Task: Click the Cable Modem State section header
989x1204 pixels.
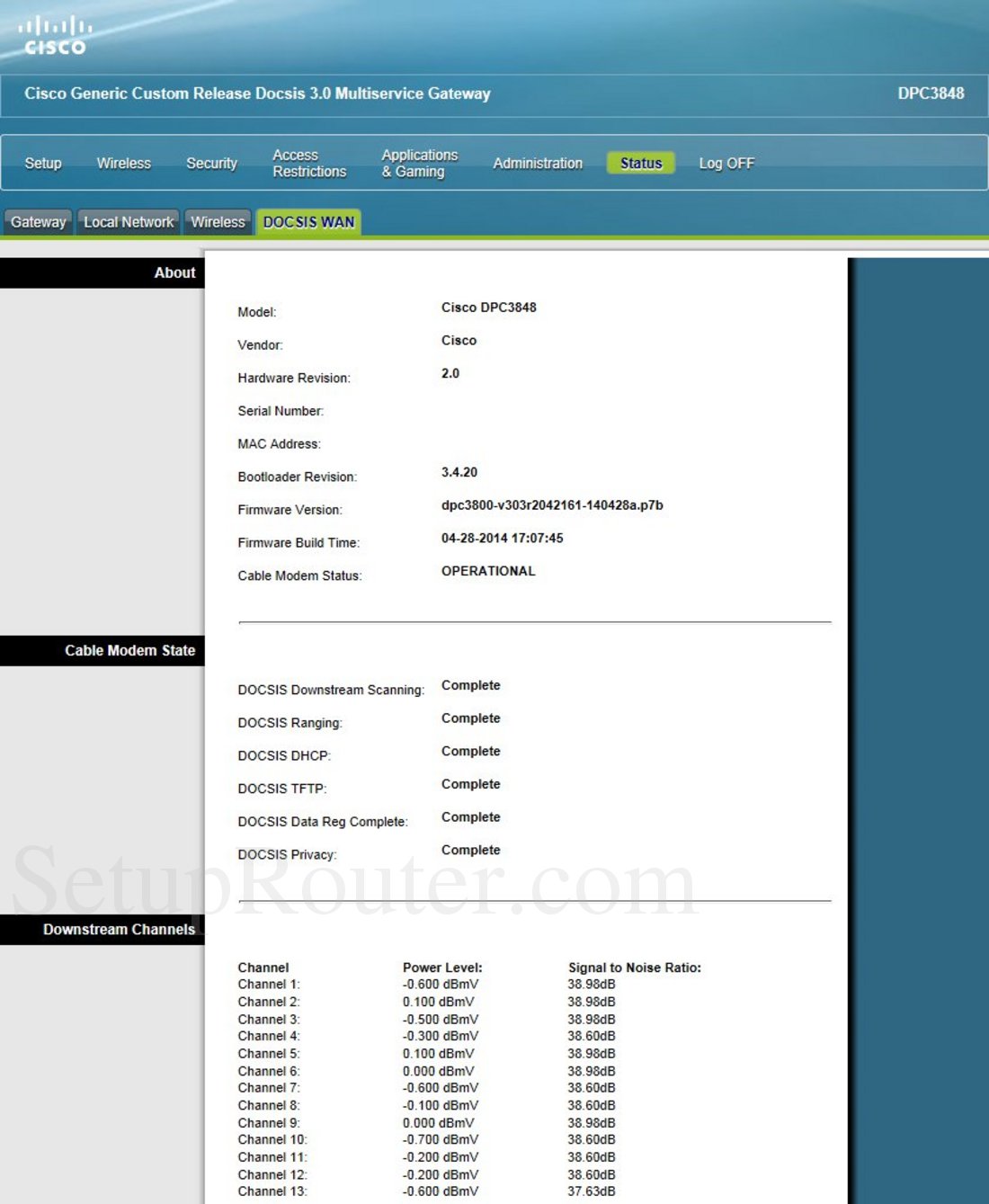Action: (x=129, y=650)
